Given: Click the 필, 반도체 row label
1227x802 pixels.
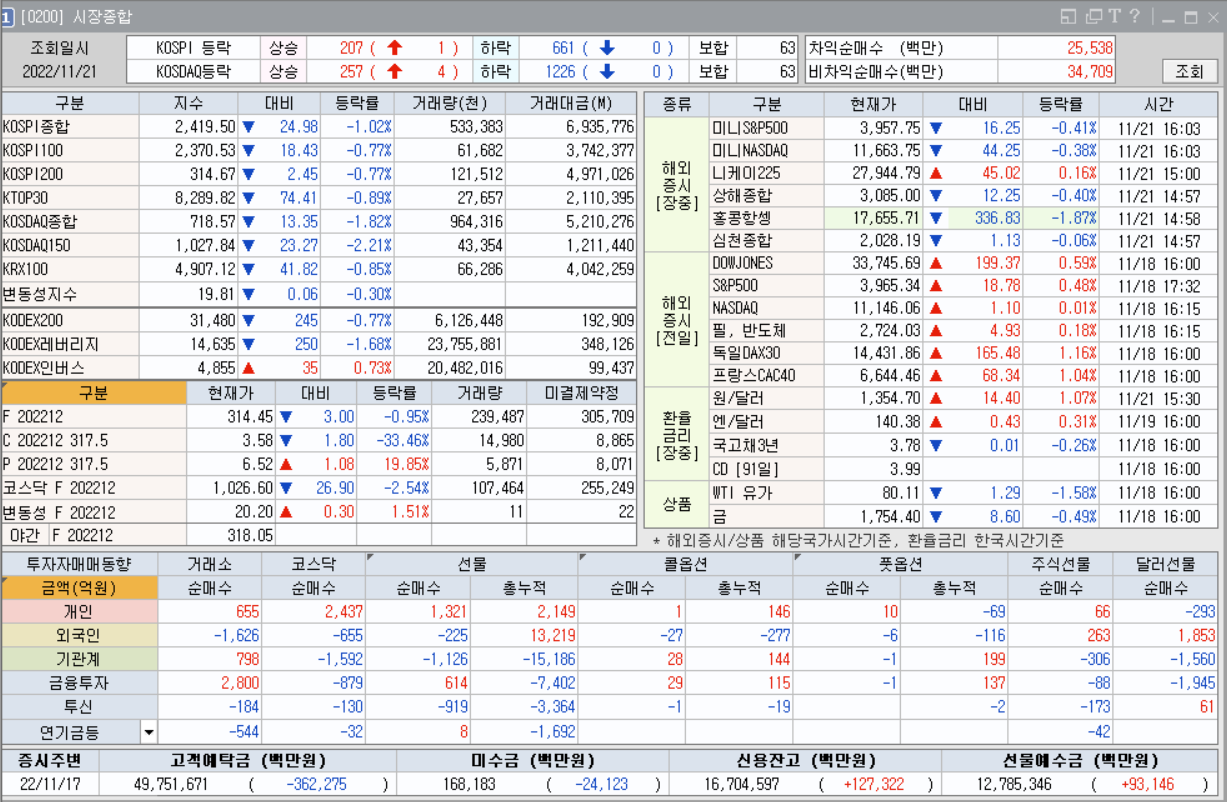Looking at the screenshot, I should (x=765, y=331).
